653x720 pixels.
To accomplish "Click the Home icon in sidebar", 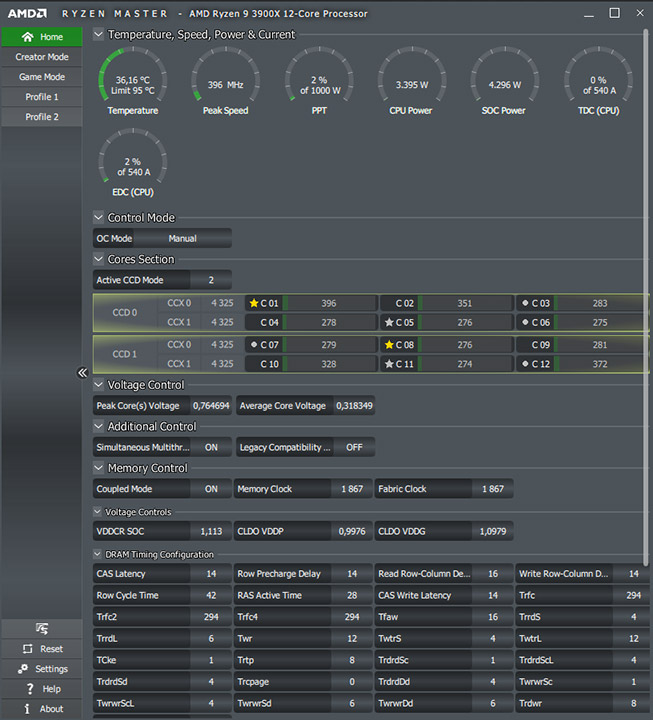I will click(28, 37).
